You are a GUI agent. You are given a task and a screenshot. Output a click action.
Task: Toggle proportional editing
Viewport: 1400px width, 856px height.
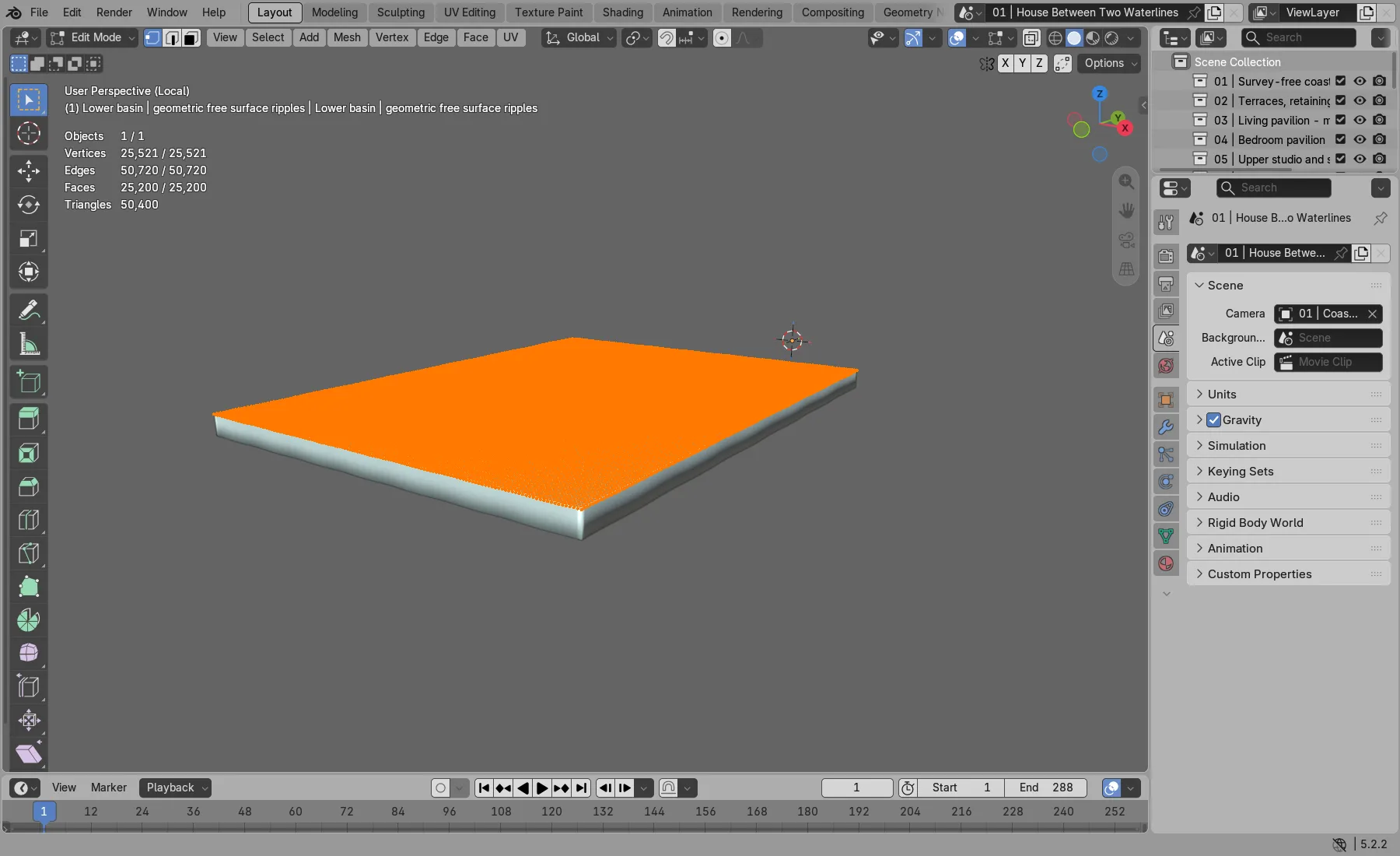(x=722, y=37)
